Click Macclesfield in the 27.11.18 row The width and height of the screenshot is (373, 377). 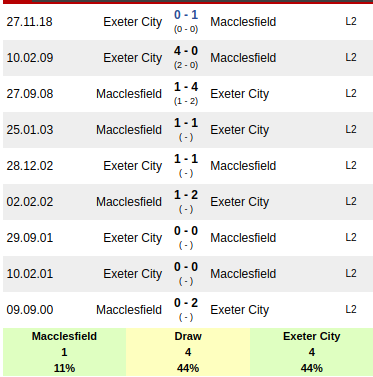[243, 22]
